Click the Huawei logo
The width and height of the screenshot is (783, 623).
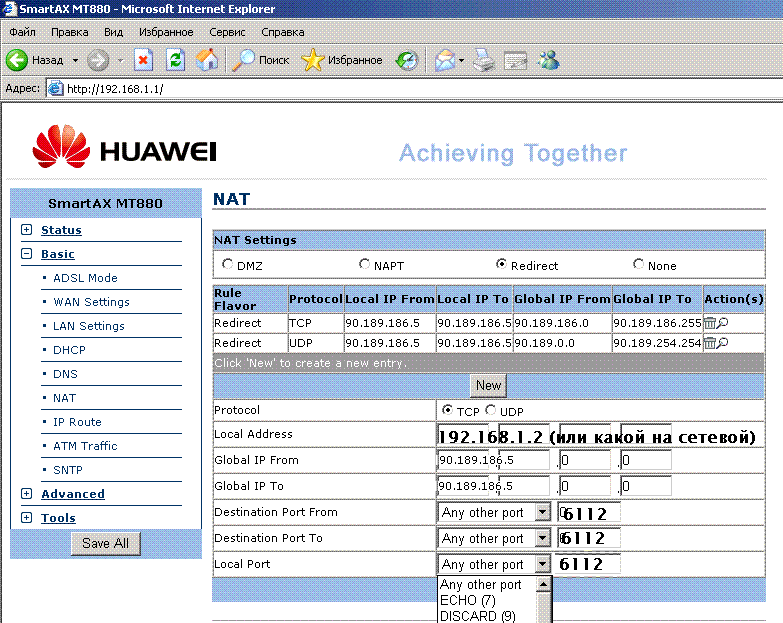(x=124, y=146)
